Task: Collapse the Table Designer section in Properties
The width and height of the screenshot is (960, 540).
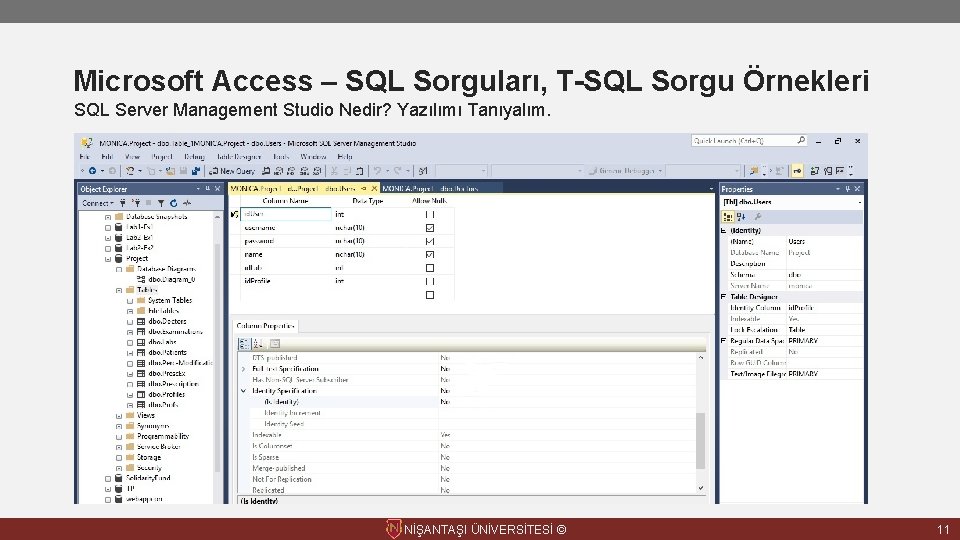Action: (x=724, y=296)
